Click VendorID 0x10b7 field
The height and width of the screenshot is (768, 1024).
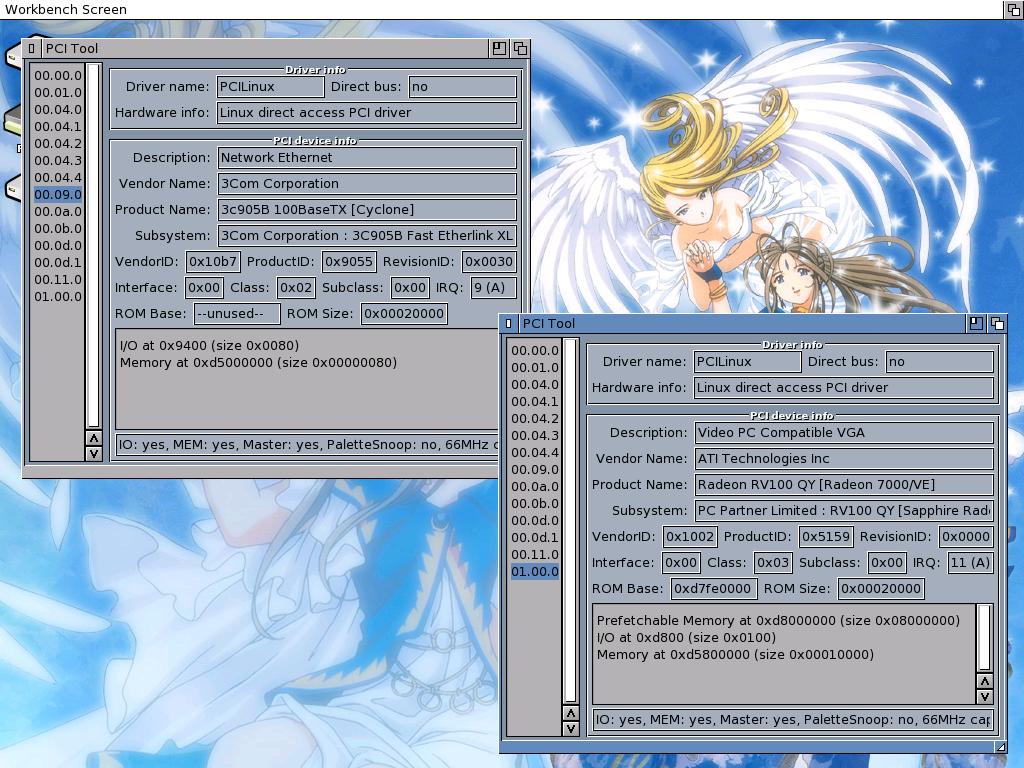click(x=213, y=262)
